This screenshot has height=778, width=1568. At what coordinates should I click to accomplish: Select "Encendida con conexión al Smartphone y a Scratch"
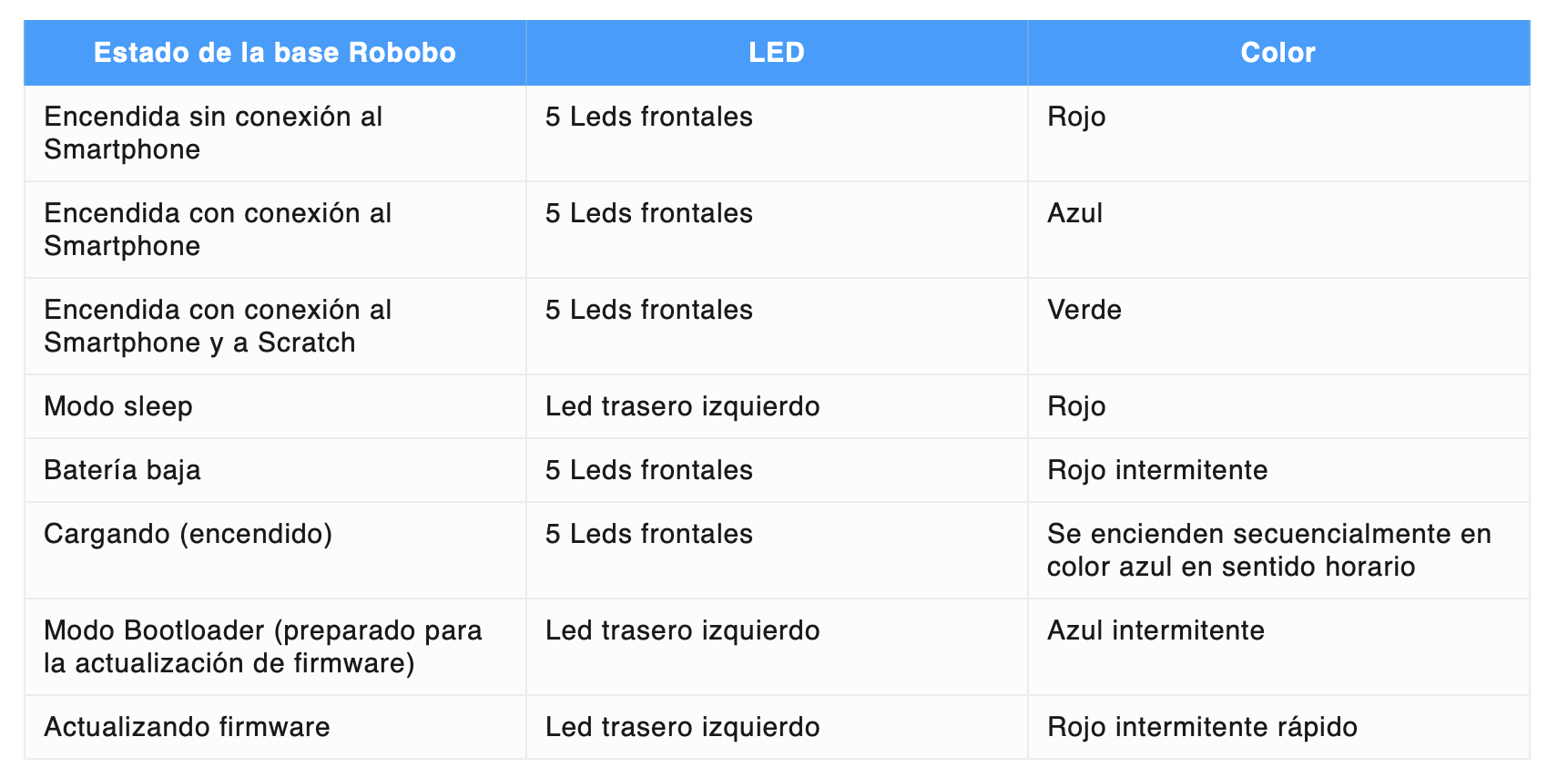click(218, 326)
